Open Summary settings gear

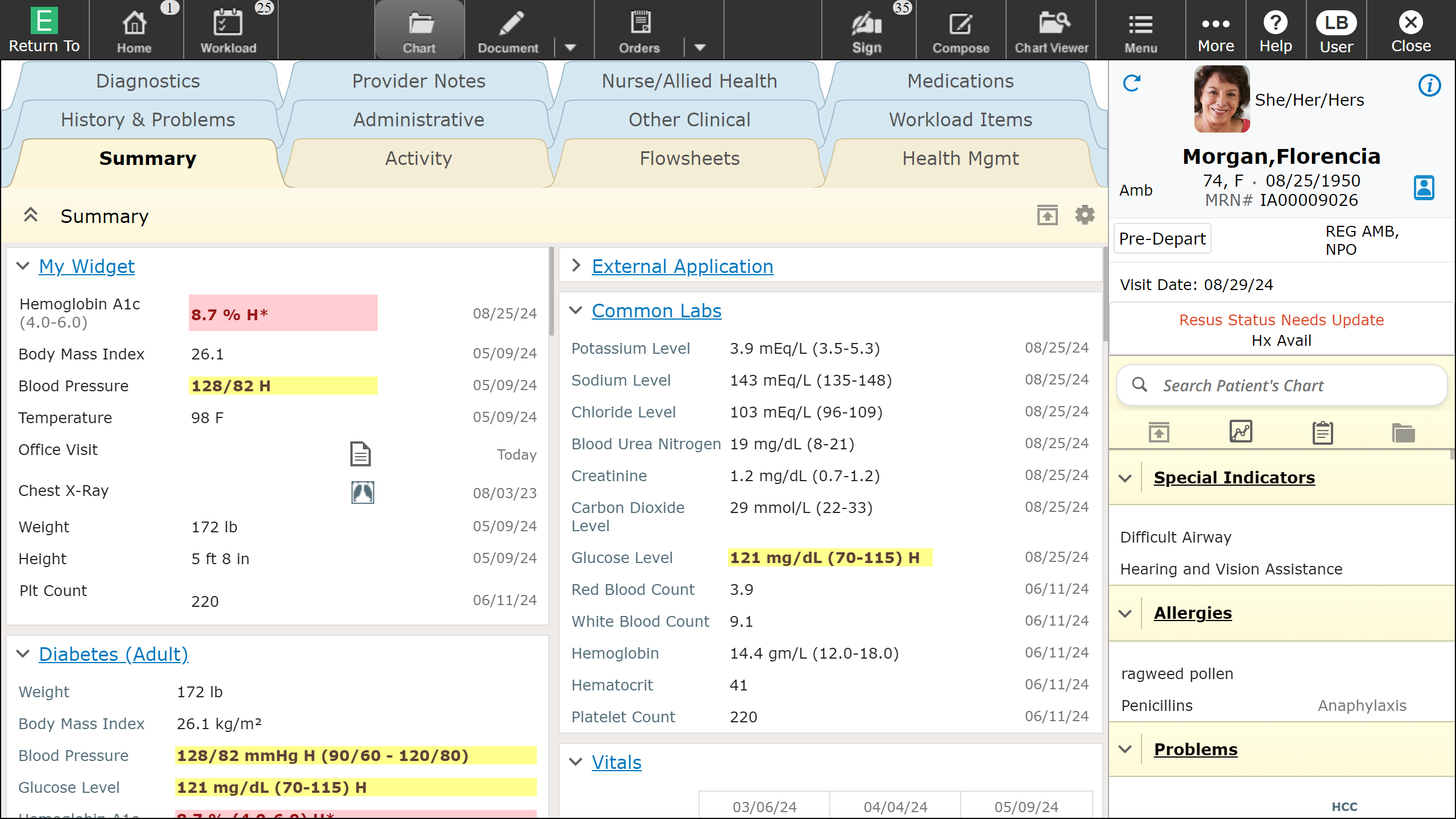tap(1084, 215)
